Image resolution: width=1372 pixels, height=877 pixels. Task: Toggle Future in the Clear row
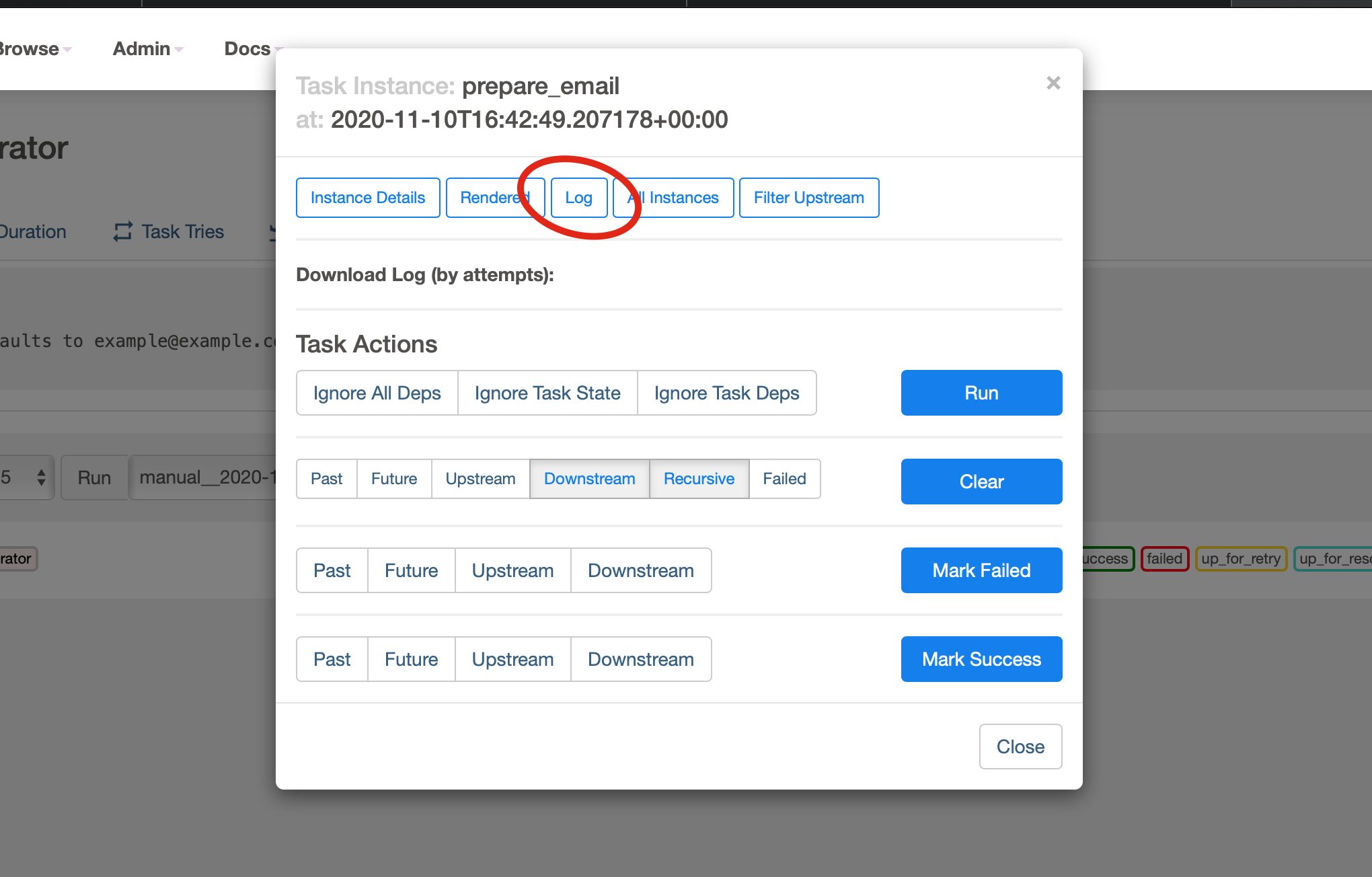tap(394, 479)
